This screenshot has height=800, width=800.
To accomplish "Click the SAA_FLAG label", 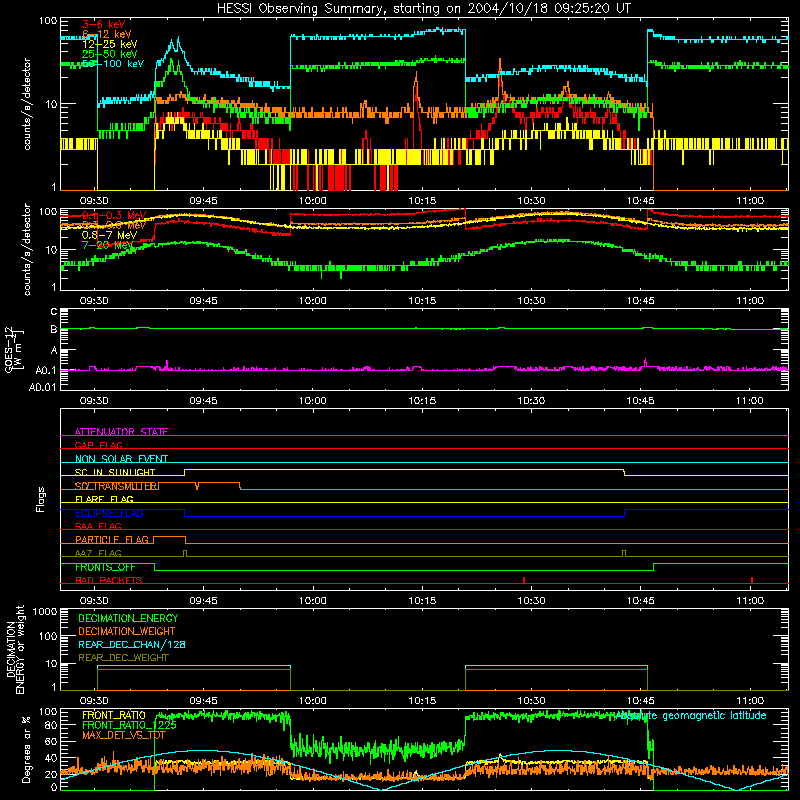I will (x=98, y=526).
